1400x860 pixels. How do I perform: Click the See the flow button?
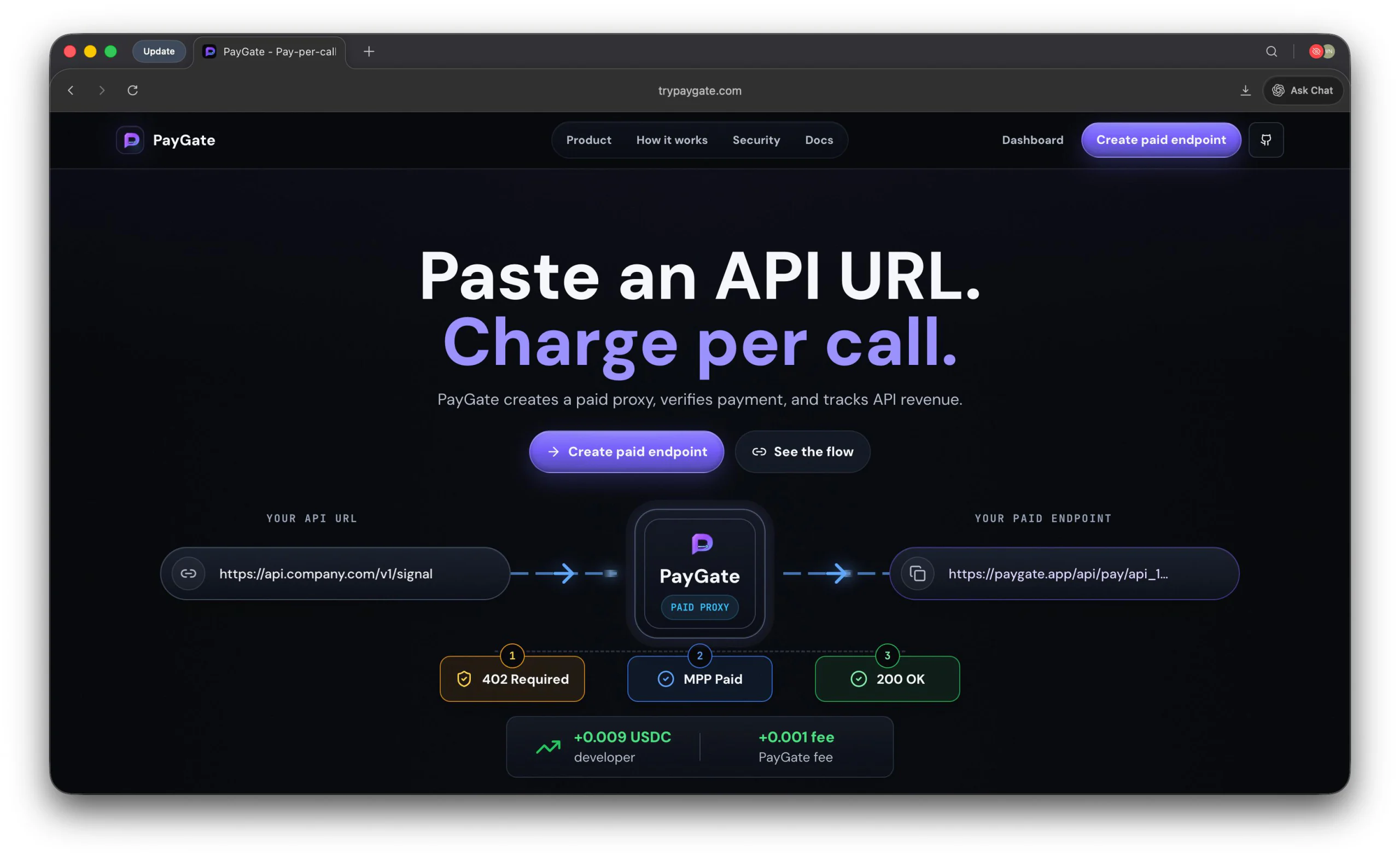click(x=802, y=451)
